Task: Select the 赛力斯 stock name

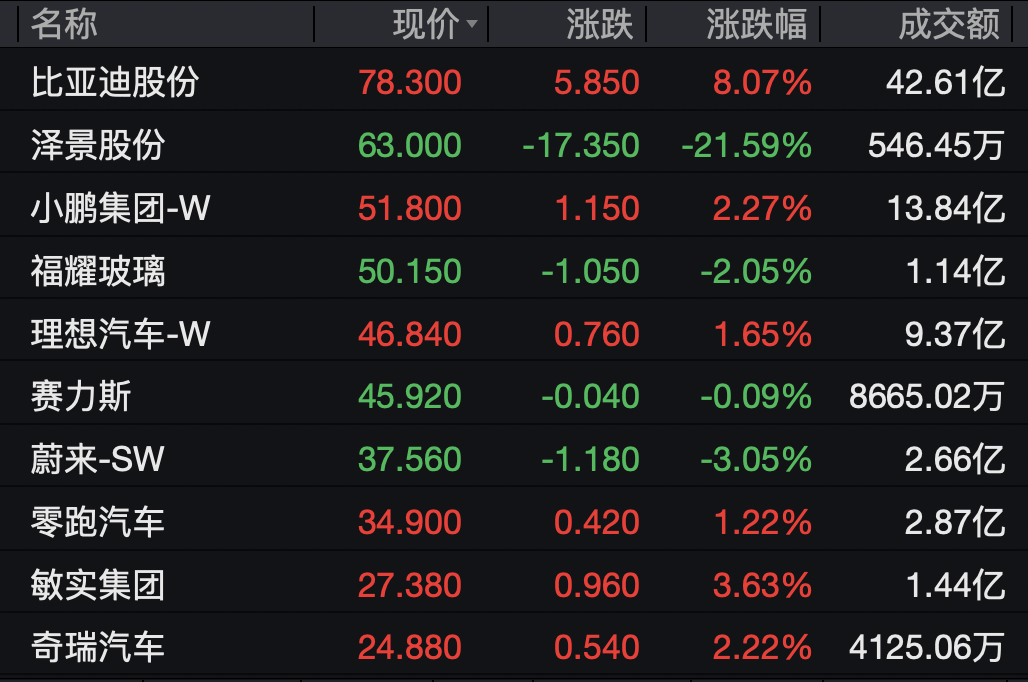Action: 81,396
